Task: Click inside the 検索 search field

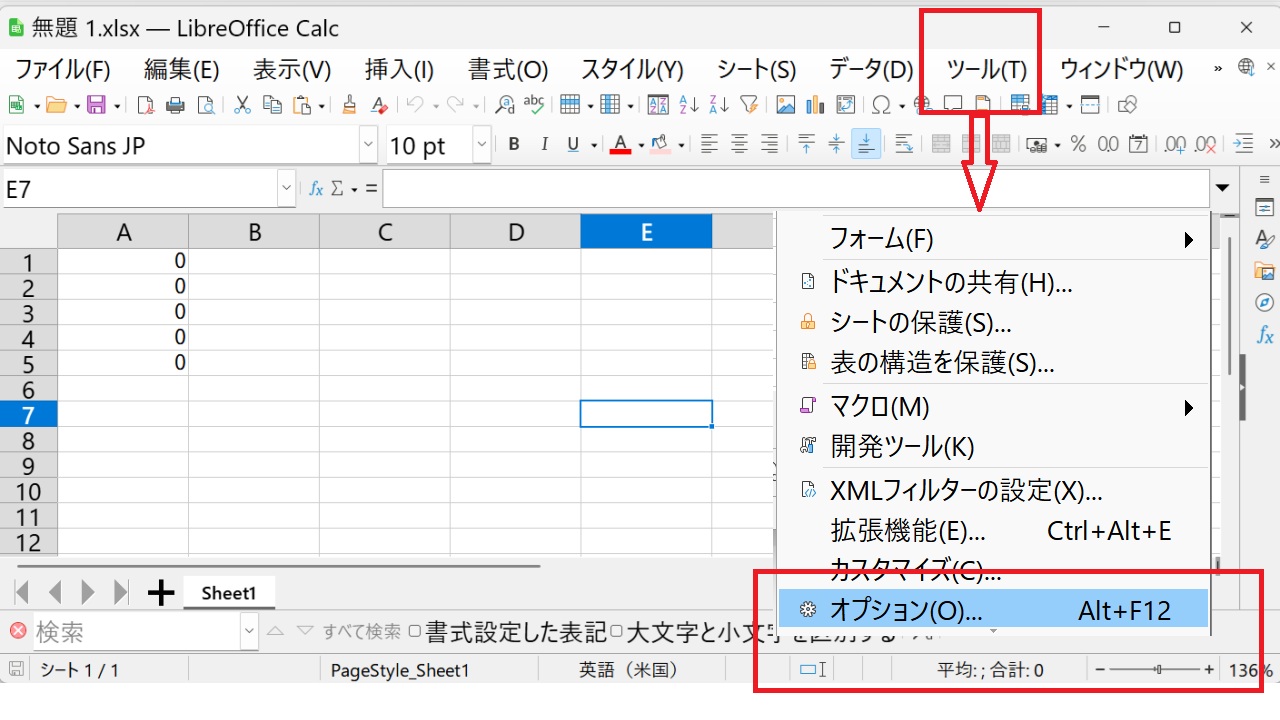Action: pyautogui.click(x=136, y=632)
